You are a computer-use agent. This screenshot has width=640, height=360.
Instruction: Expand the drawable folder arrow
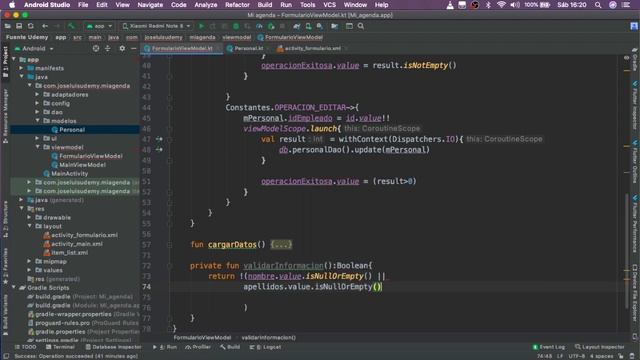(29, 218)
